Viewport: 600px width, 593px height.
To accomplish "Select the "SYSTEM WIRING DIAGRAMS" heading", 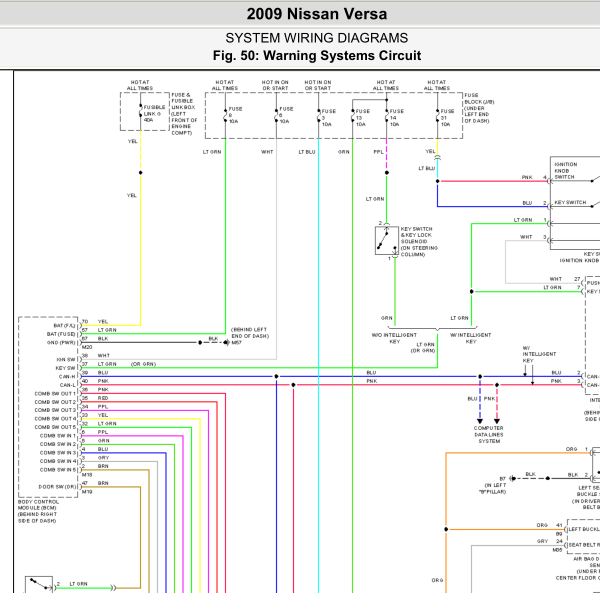I will coord(316,38).
